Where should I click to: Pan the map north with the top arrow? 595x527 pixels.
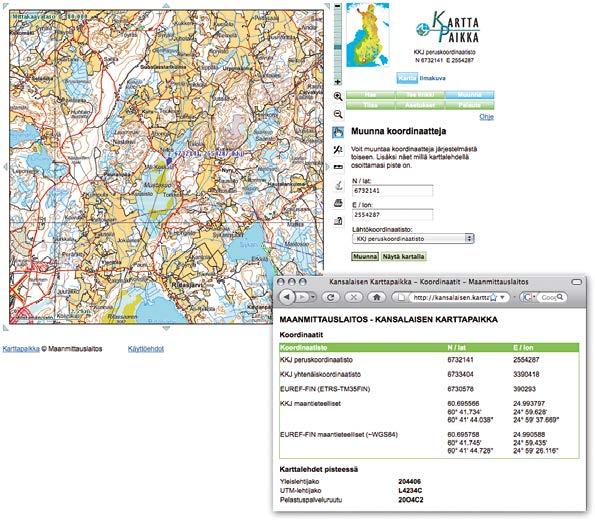pos(166,6)
